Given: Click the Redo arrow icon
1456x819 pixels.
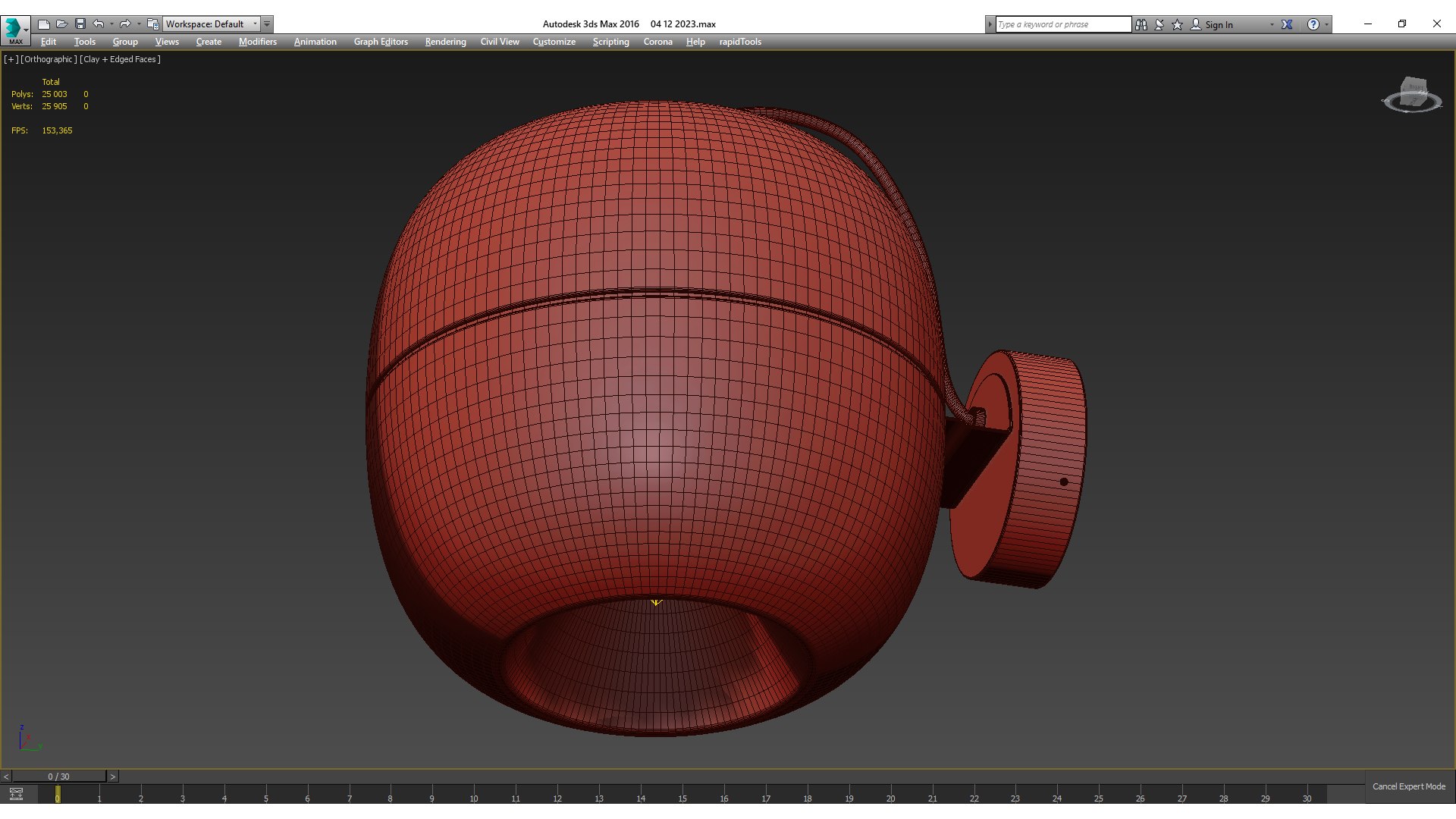Looking at the screenshot, I should click(x=125, y=24).
